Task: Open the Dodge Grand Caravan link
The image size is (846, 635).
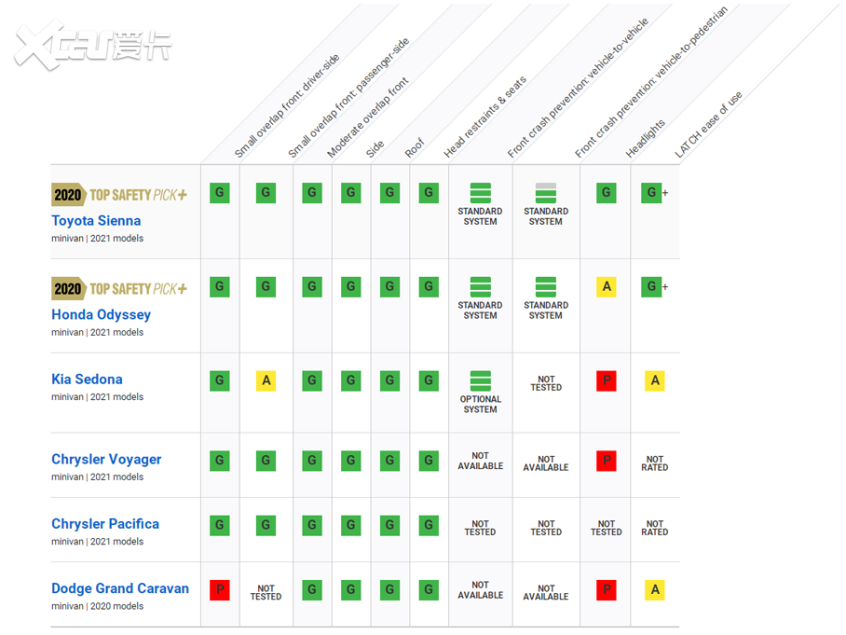Action: [x=120, y=588]
